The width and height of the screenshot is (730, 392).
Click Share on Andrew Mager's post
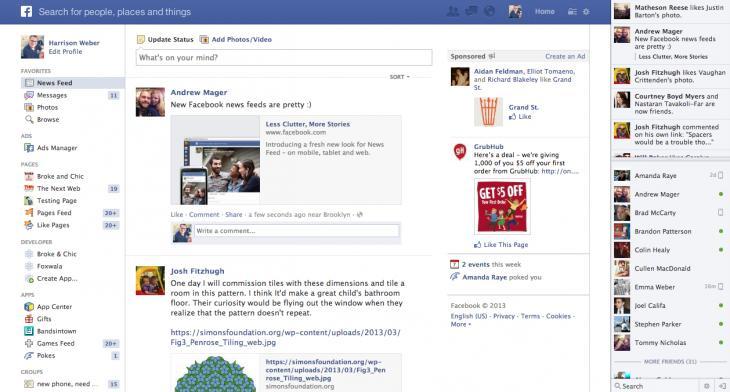point(234,215)
